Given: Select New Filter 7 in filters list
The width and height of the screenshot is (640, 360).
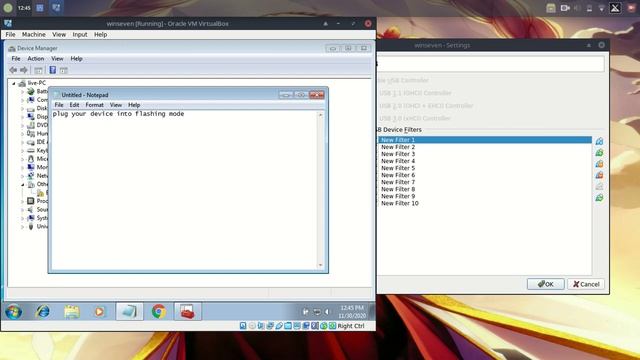Looking at the screenshot, I should [484, 182].
